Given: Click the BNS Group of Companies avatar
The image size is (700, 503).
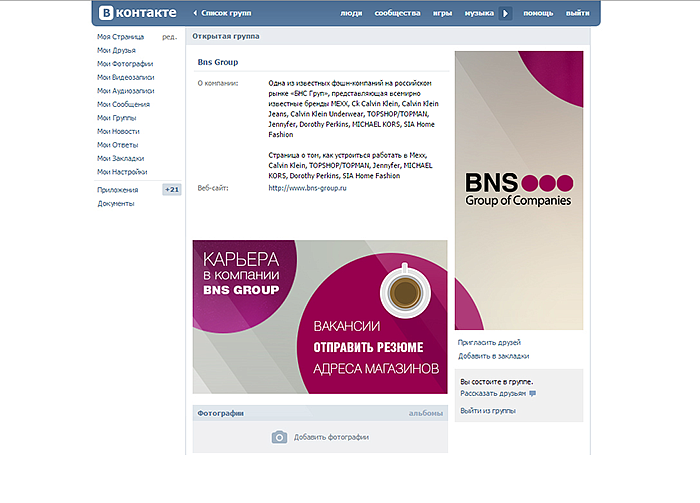Looking at the screenshot, I should [519, 190].
